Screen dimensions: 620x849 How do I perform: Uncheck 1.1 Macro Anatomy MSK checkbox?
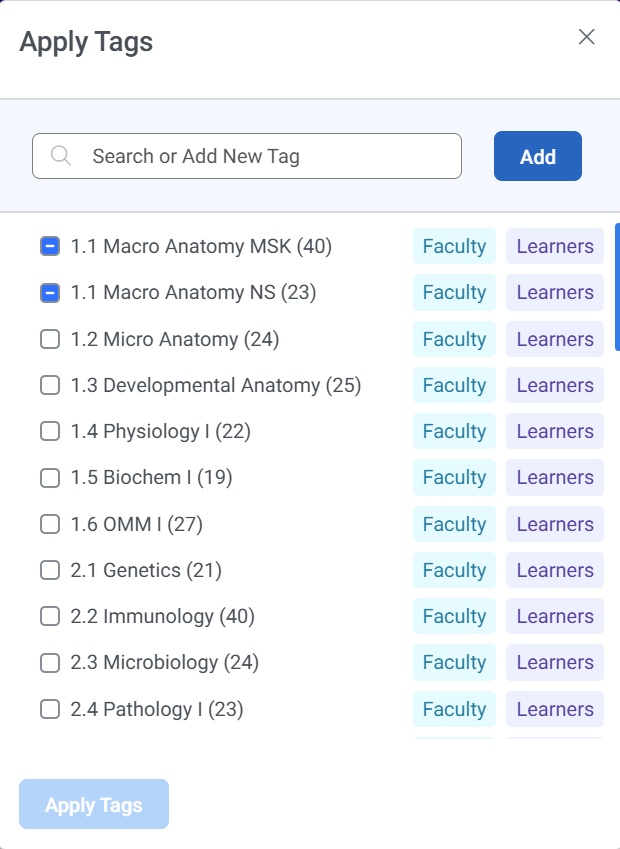point(50,246)
